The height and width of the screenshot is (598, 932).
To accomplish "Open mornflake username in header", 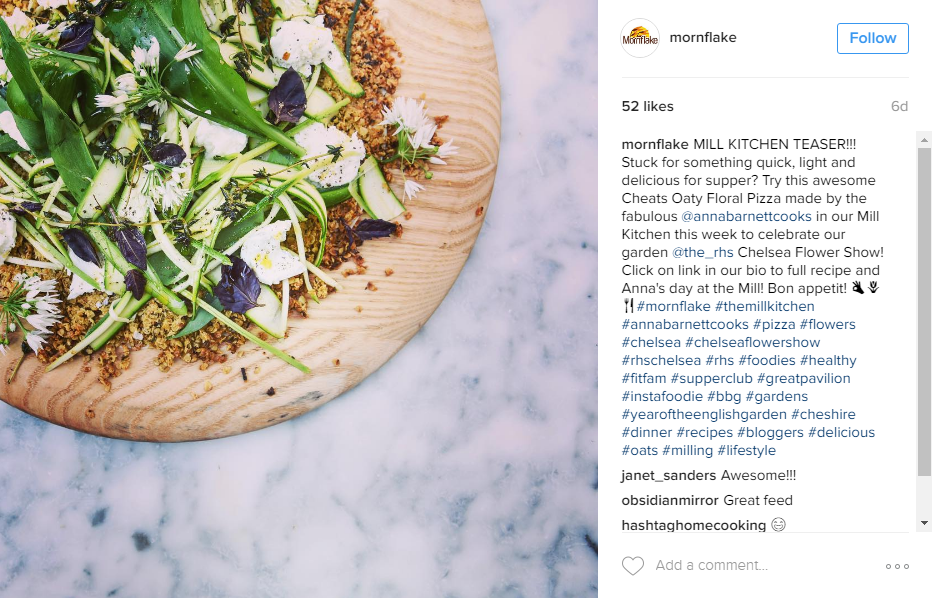I will pyautogui.click(x=703, y=37).
